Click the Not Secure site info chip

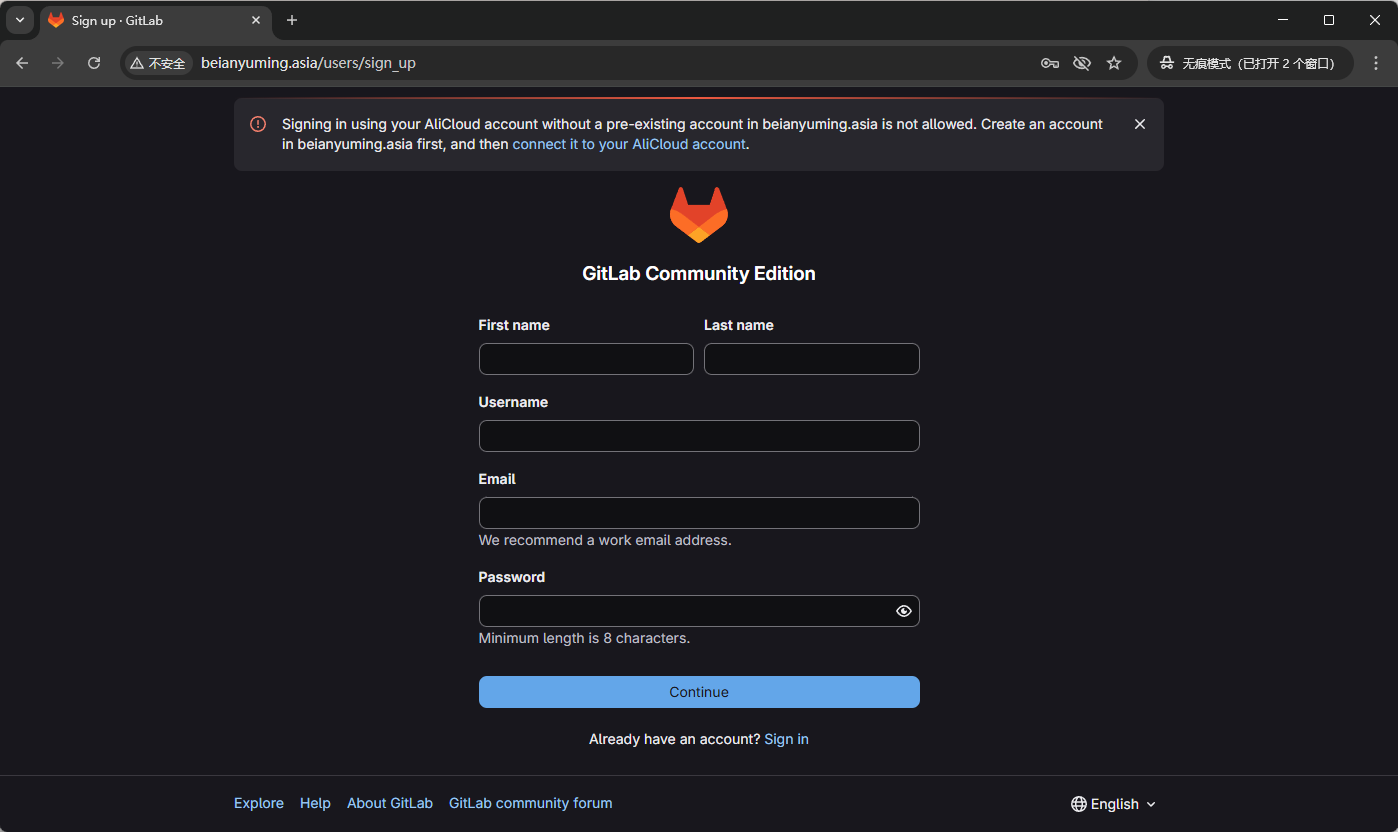pos(159,63)
